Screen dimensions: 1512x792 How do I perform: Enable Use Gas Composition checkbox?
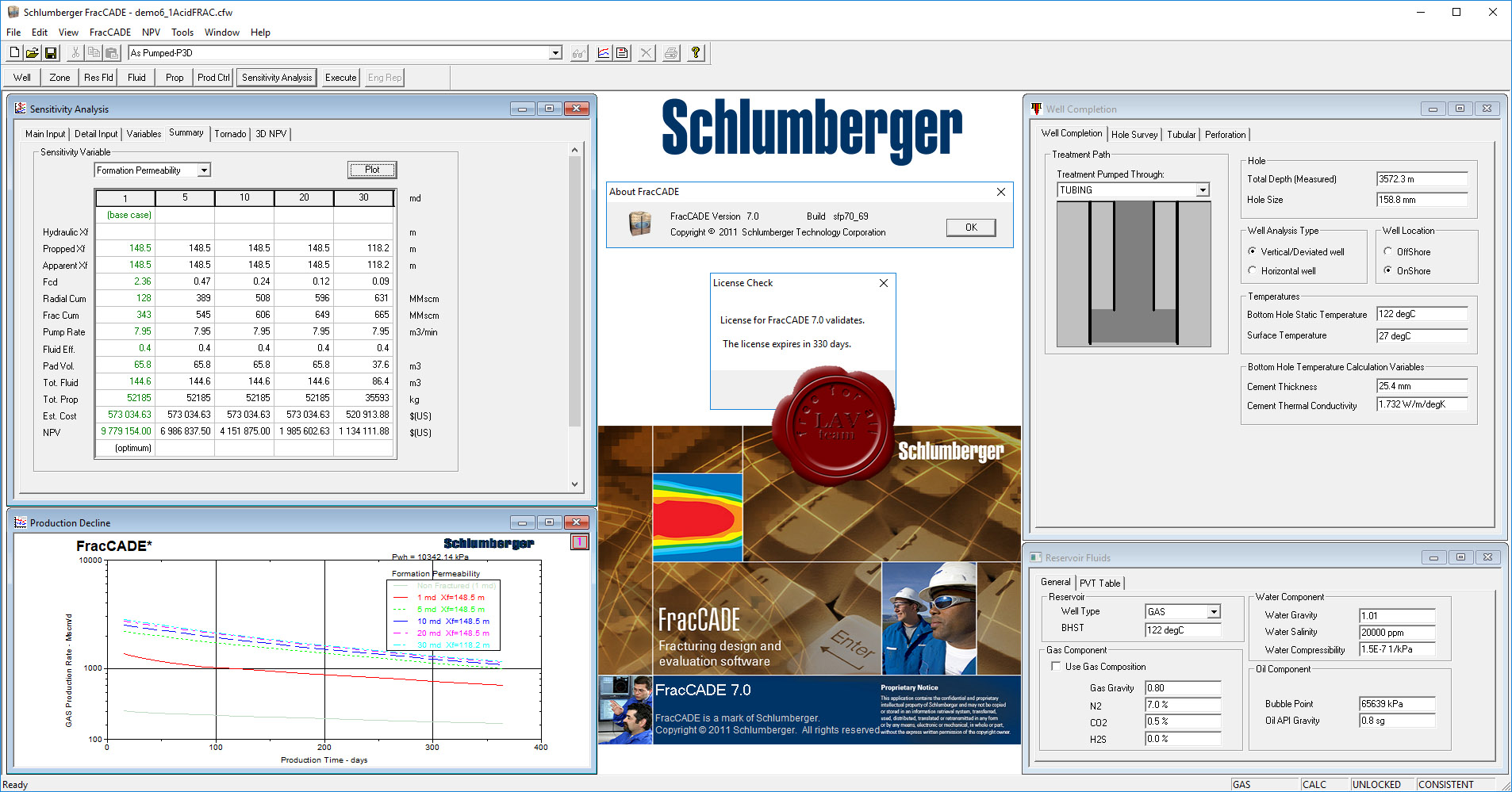[1056, 666]
